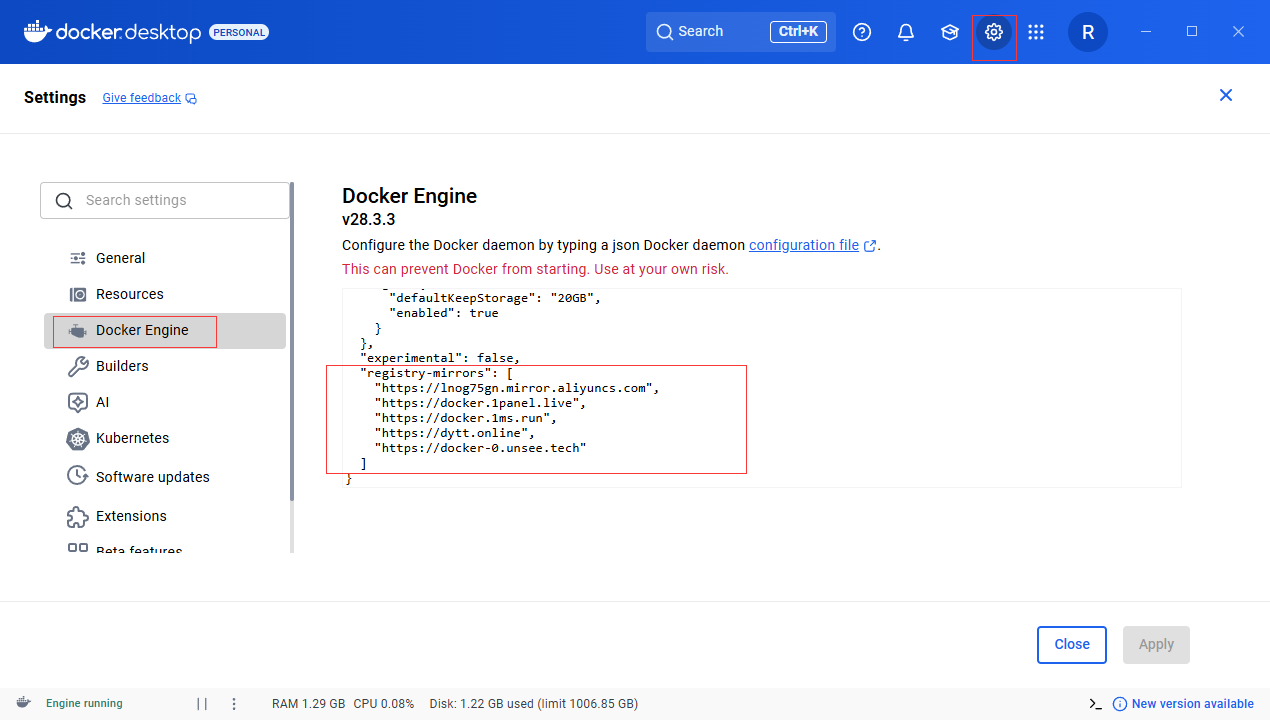This screenshot has width=1270, height=720.
Task: Click the external link icon after configuration file
Action: click(870, 246)
